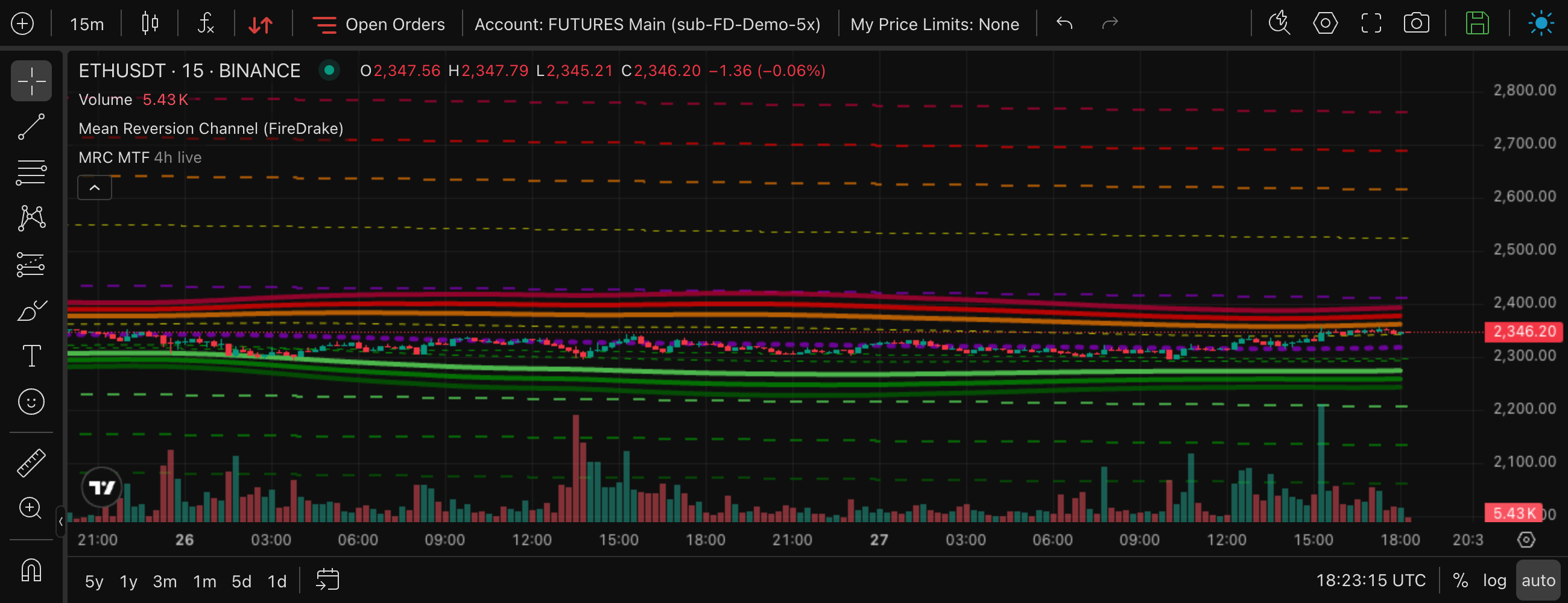Set chart range to 1m
This screenshot has width=1568, height=603.
tap(204, 581)
